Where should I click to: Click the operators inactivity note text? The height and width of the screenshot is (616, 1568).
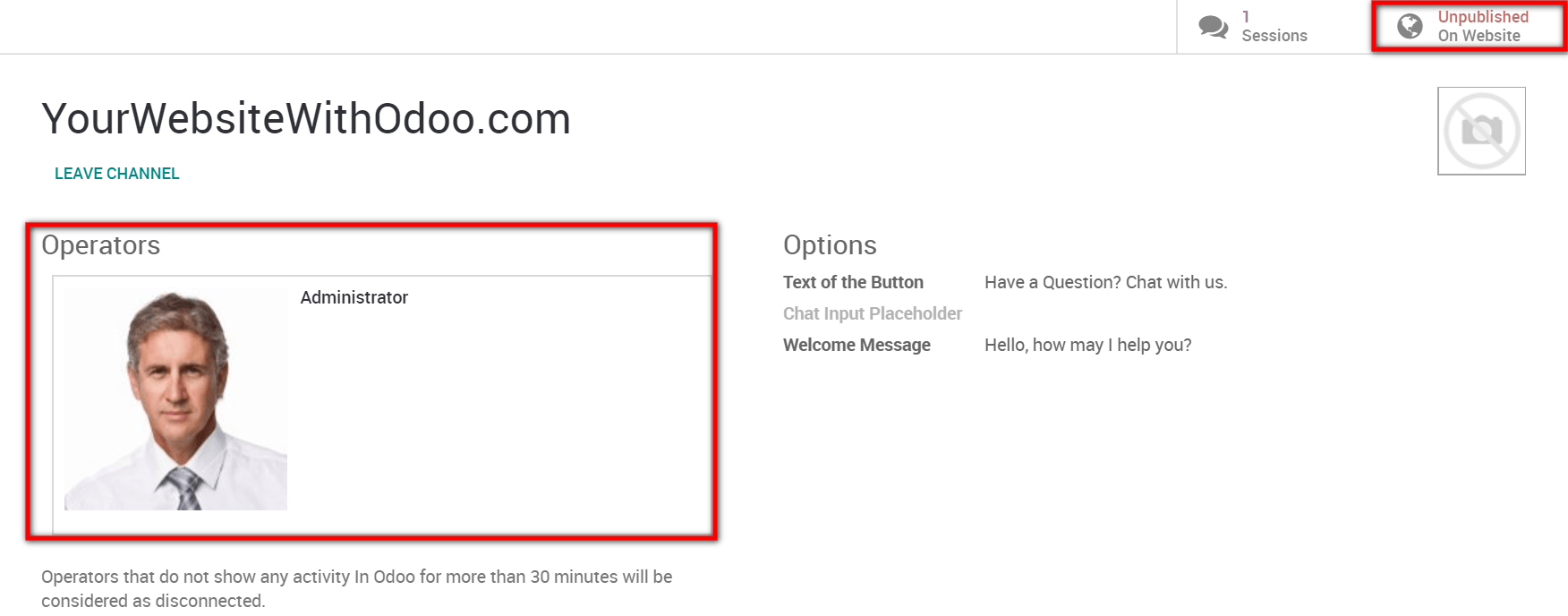tap(356, 588)
